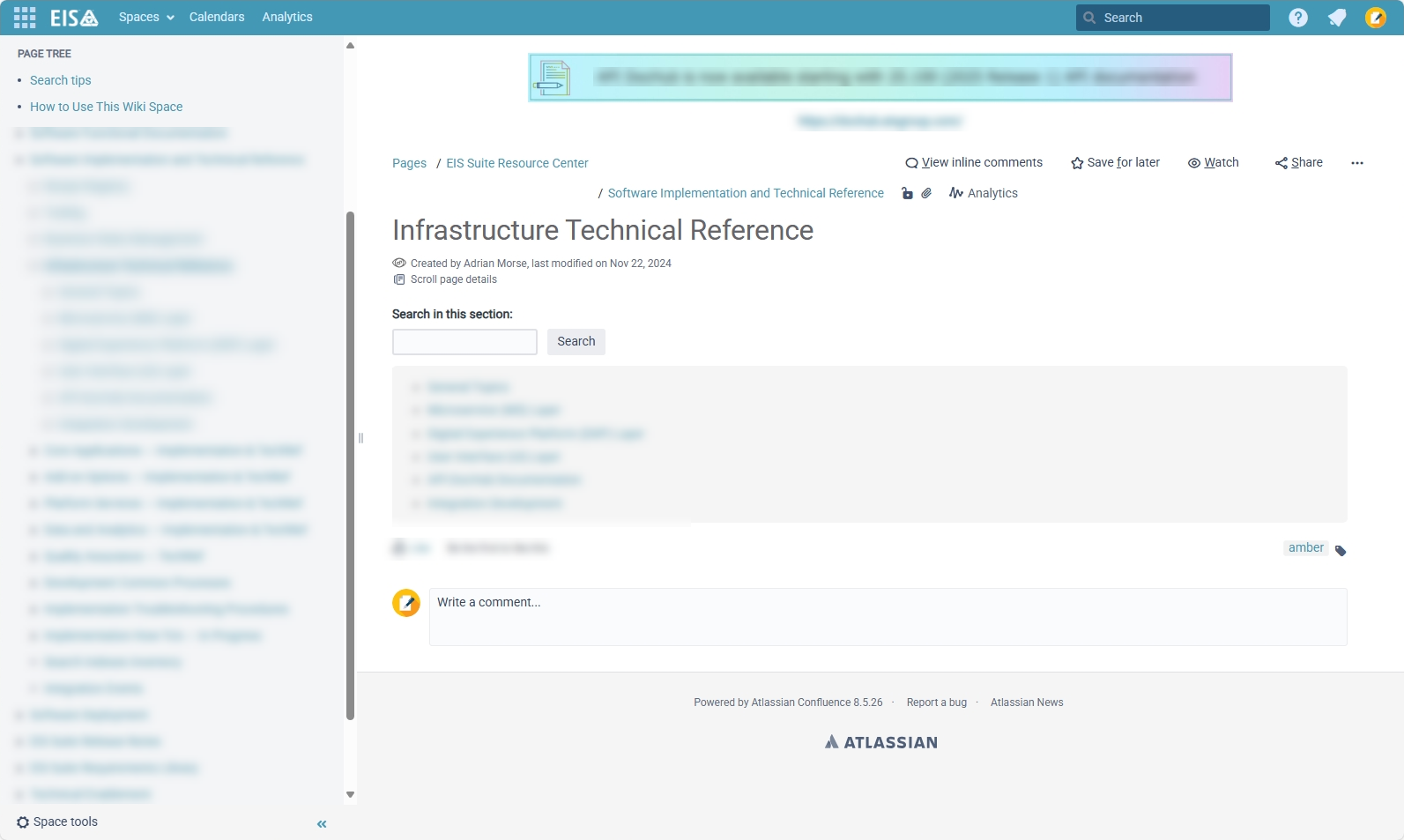Open the notifications rocket icon
The width and height of the screenshot is (1404, 840).
click(x=1337, y=18)
